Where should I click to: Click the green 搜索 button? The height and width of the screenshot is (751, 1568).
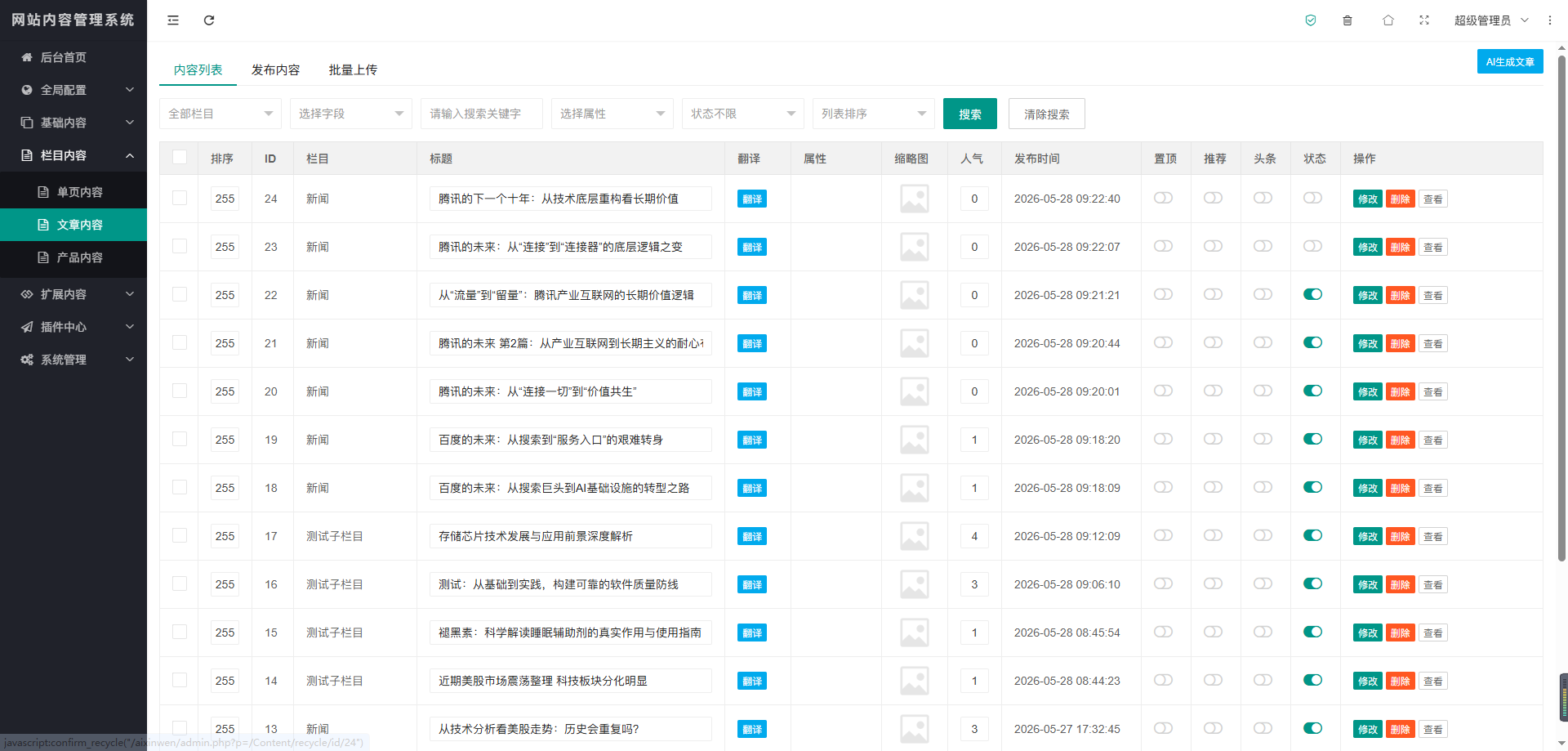(970, 114)
